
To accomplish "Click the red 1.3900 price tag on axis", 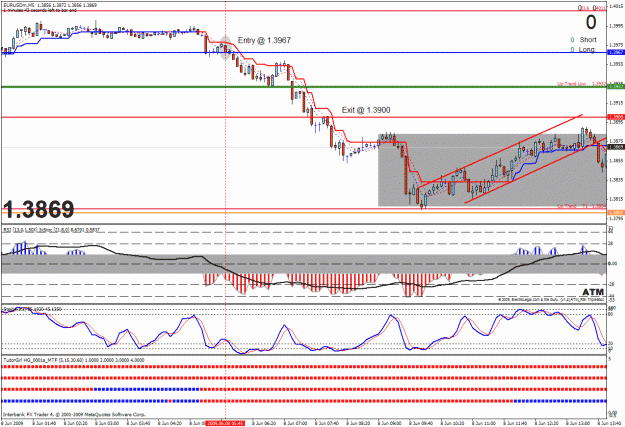I will point(616,117).
